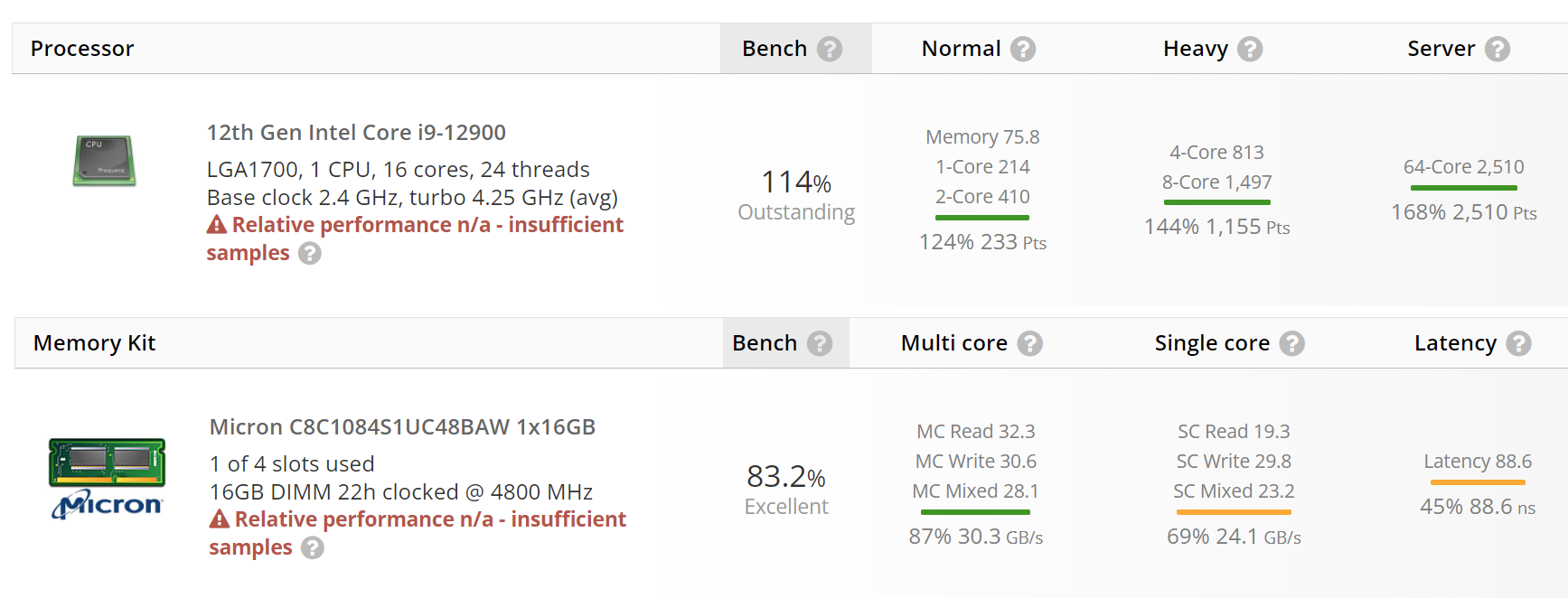The image size is (1568, 598).
Task: Open the 12th Gen Intel Core i9-12900 link
Action: click(356, 133)
